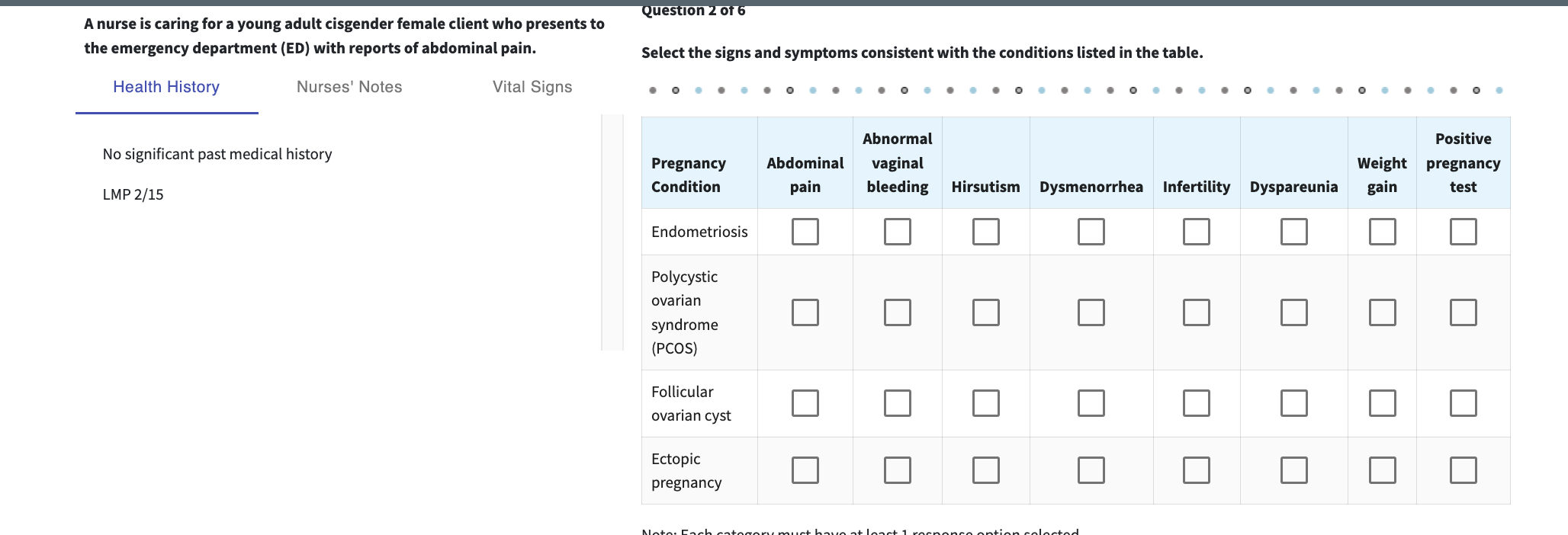
Task: Check Dyspareunia for Endometriosis
Action: point(1294,232)
